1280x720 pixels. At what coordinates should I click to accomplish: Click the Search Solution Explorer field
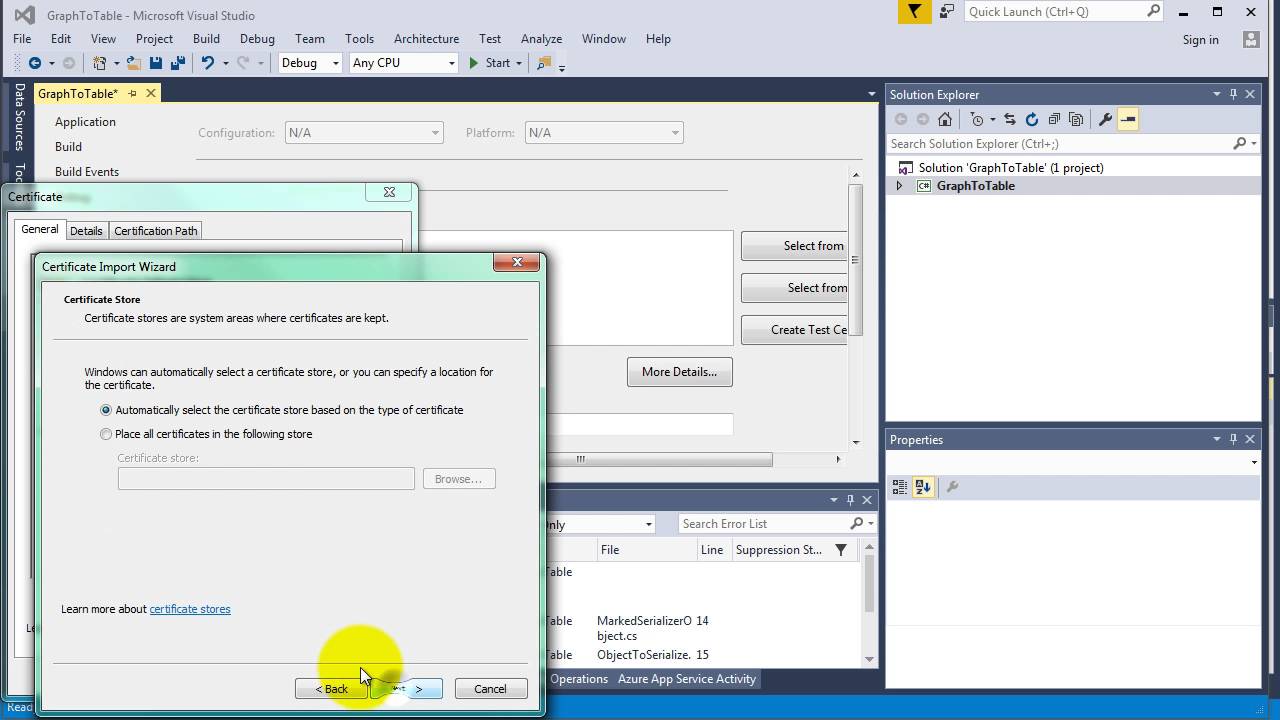click(1060, 144)
